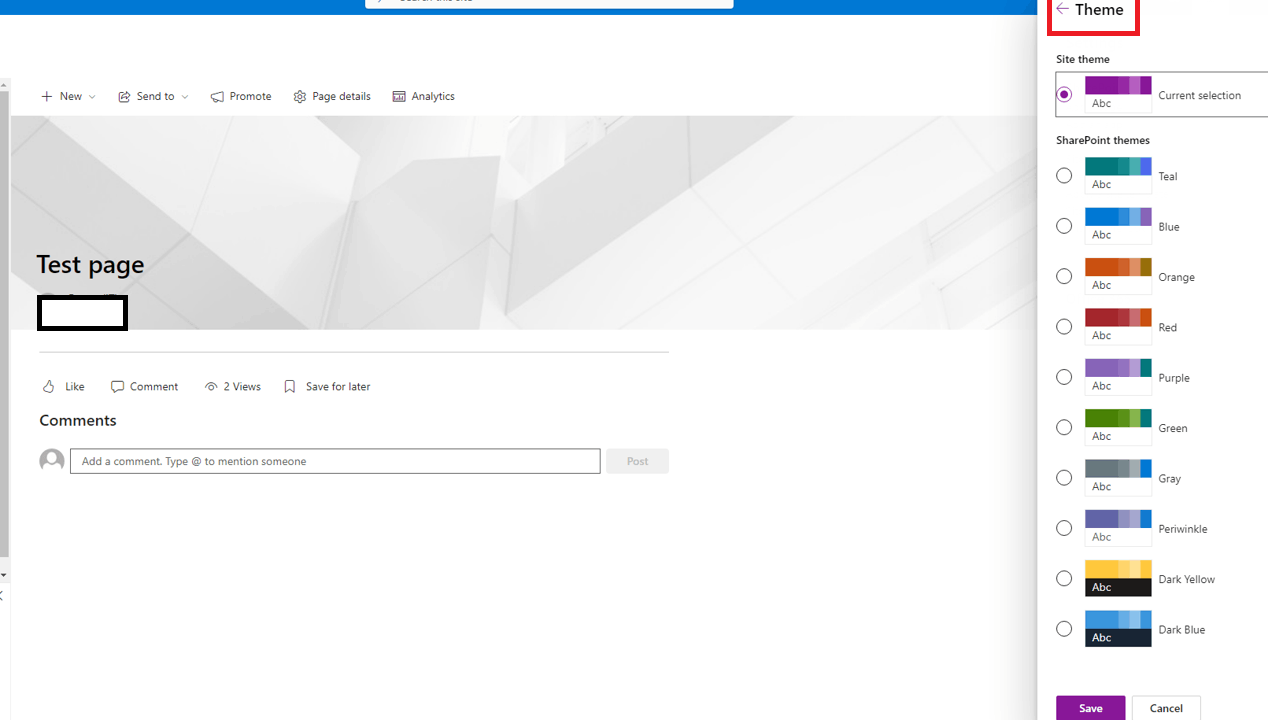Click the Orange theme color swatch
This screenshot has height=720, width=1268.
(1118, 276)
